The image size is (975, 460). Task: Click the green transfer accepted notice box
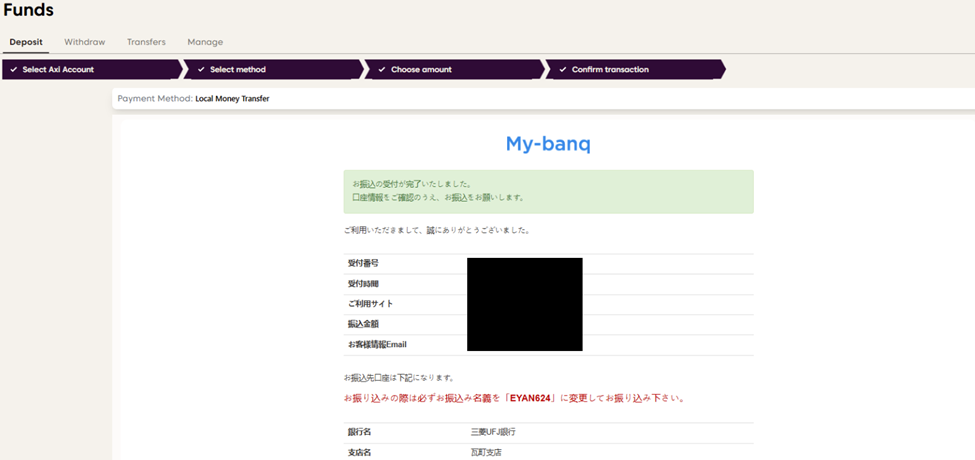pos(548,191)
